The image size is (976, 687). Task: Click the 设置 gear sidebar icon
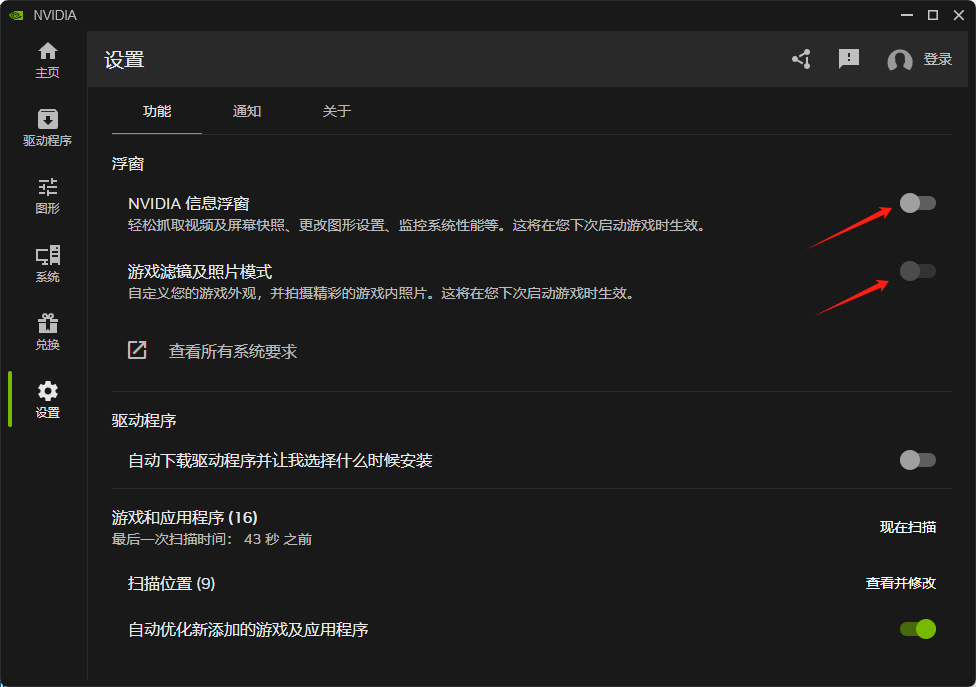click(x=47, y=392)
